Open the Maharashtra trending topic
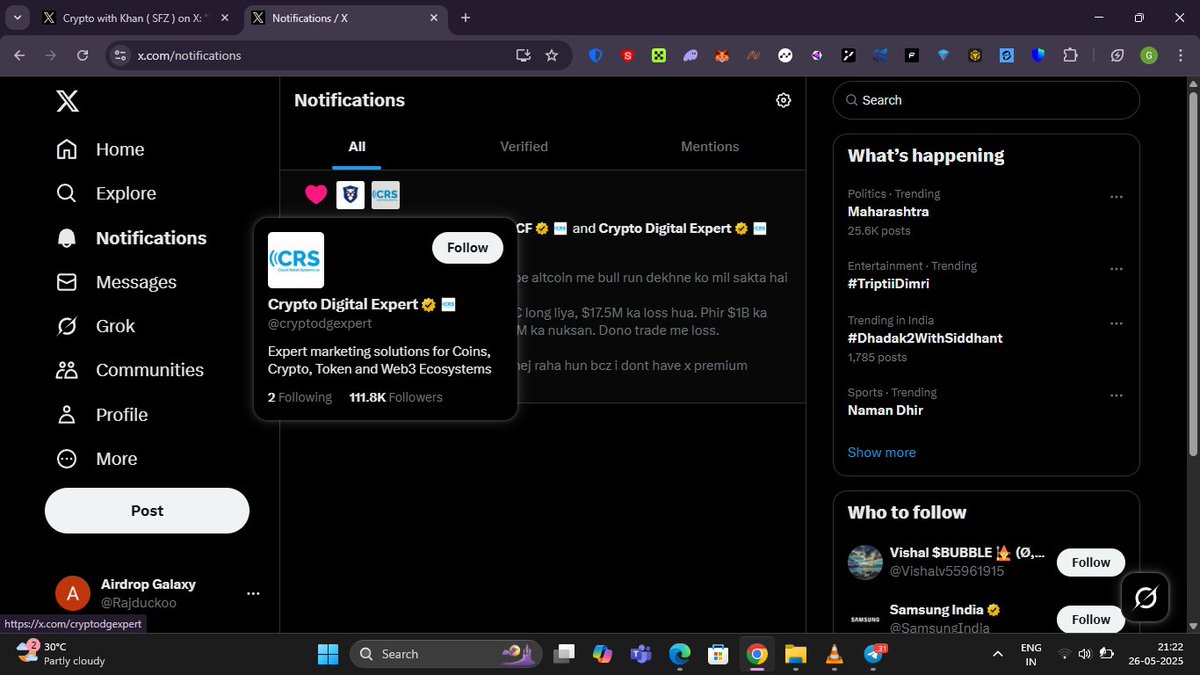The width and height of the screenshot is (1200, 675). tap(888, 212)
